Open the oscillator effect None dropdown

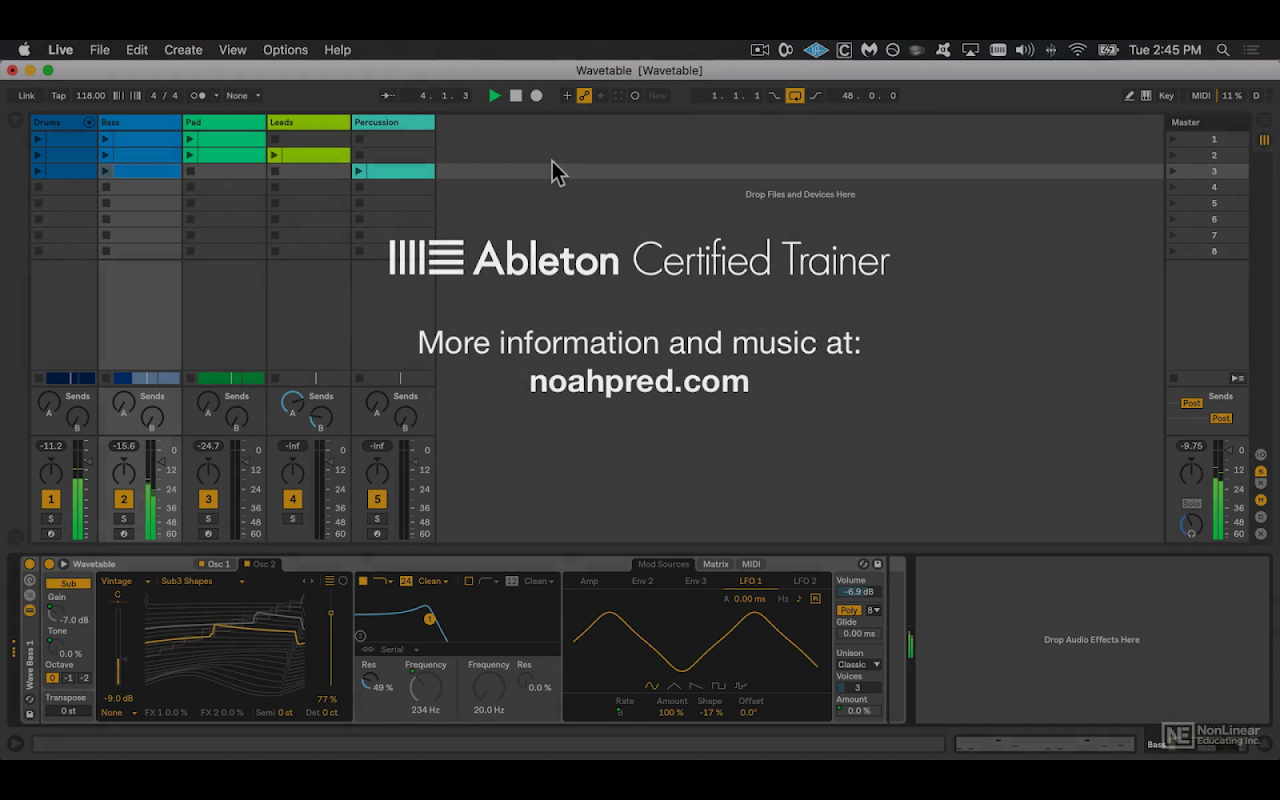click(119, 713)
